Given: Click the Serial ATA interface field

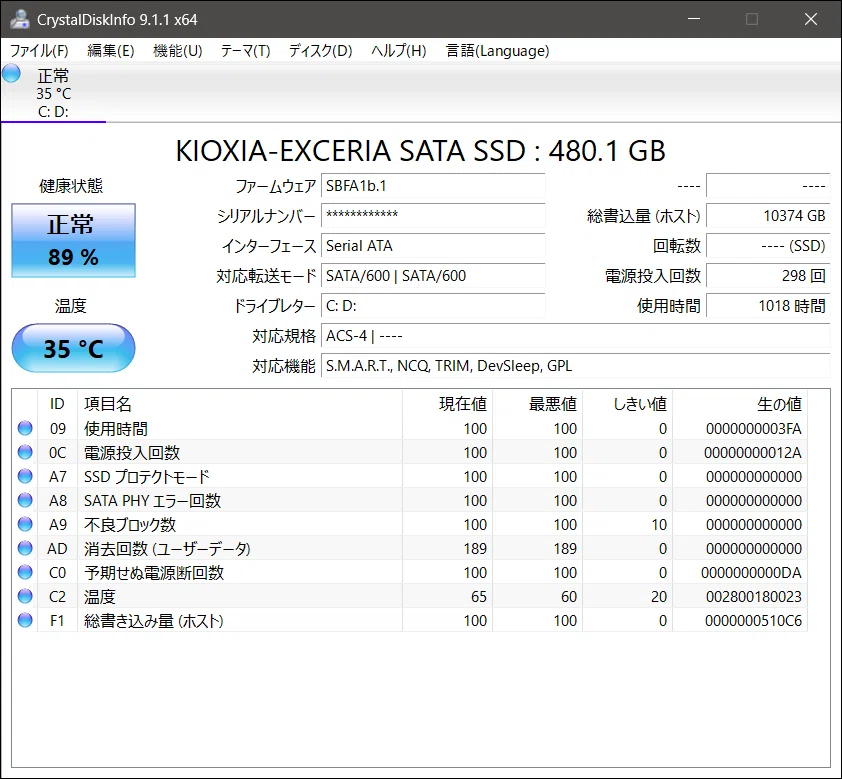Looking at the screenshot, I should click(x=433, y=246).
